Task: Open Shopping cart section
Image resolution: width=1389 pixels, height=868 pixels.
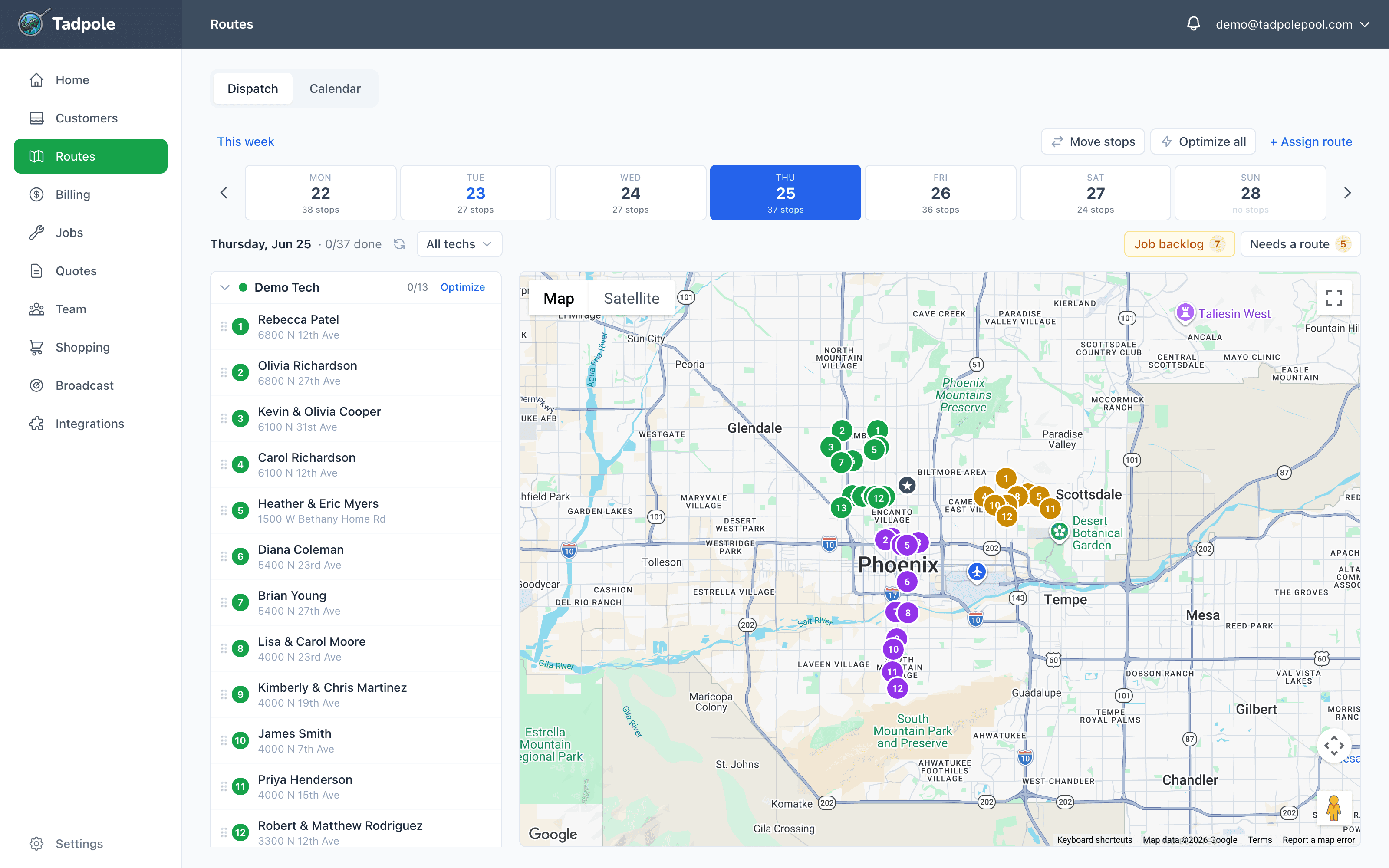Action: pos(91,347)
